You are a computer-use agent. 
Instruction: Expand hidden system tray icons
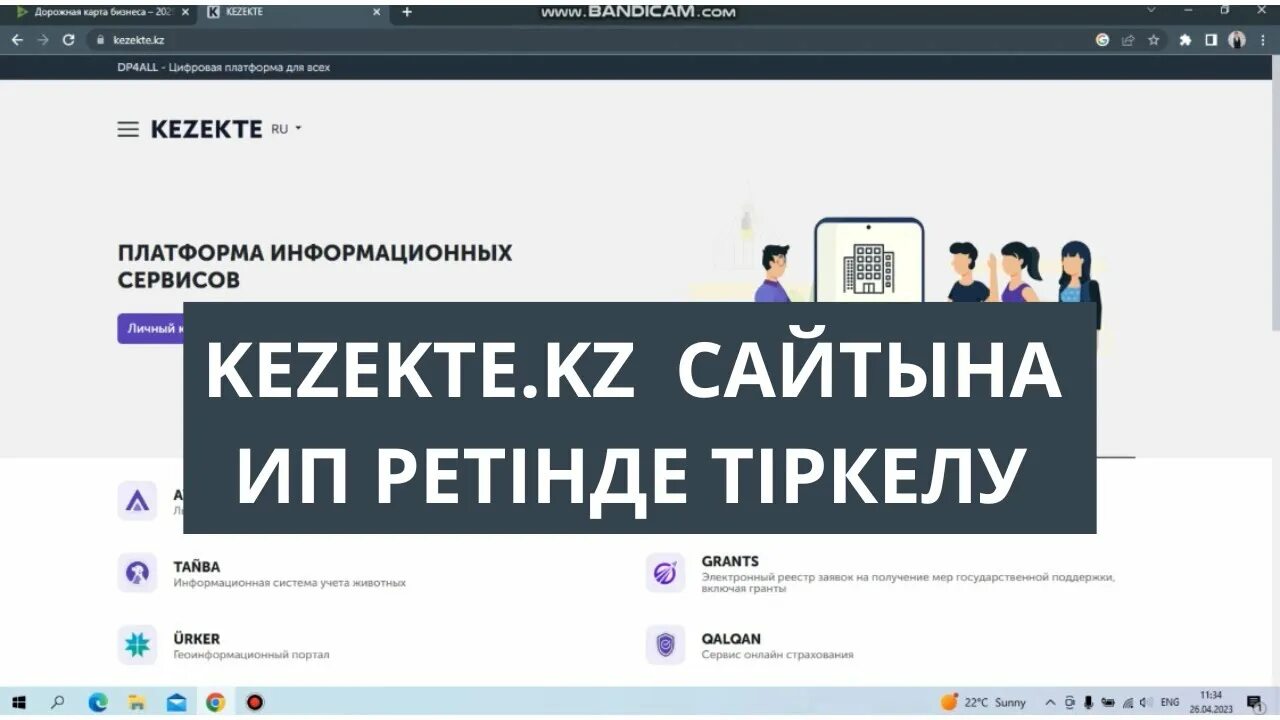(1050, 702)
